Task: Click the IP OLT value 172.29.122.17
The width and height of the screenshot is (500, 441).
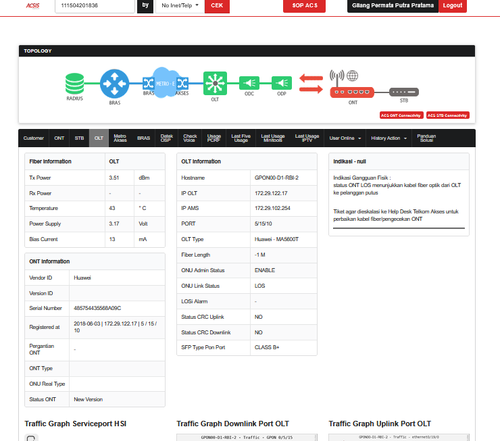Action: tap(271, 193)
